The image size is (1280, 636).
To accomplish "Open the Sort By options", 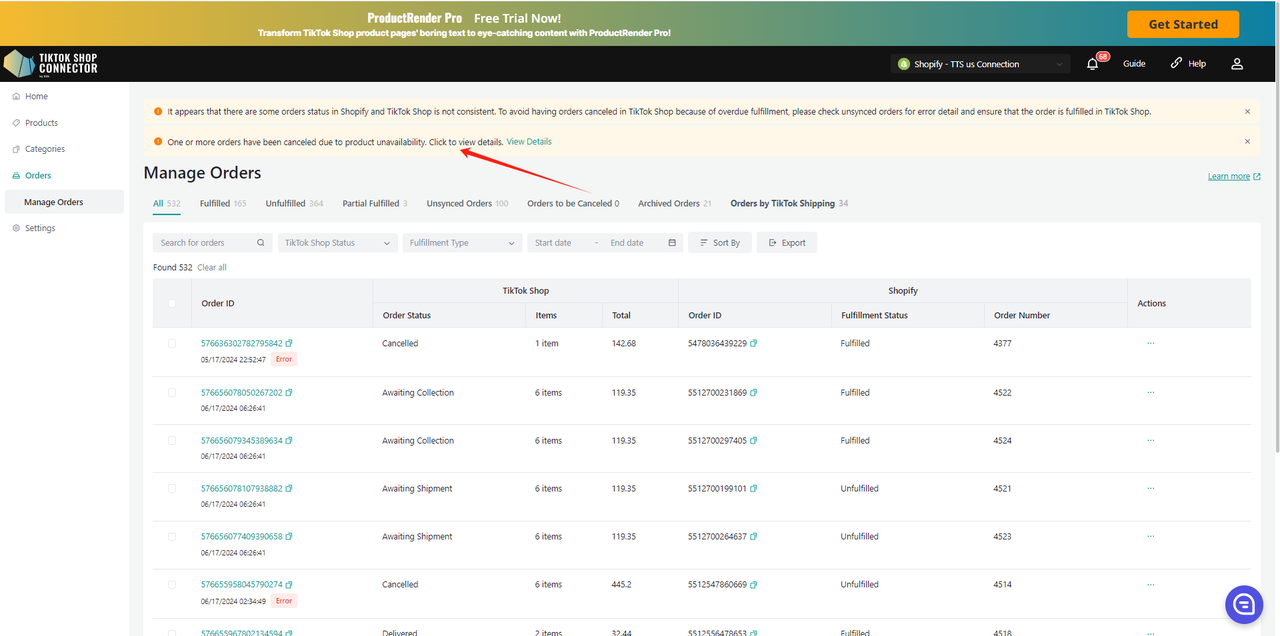I will pyautogui.click(x=720, y=243).
